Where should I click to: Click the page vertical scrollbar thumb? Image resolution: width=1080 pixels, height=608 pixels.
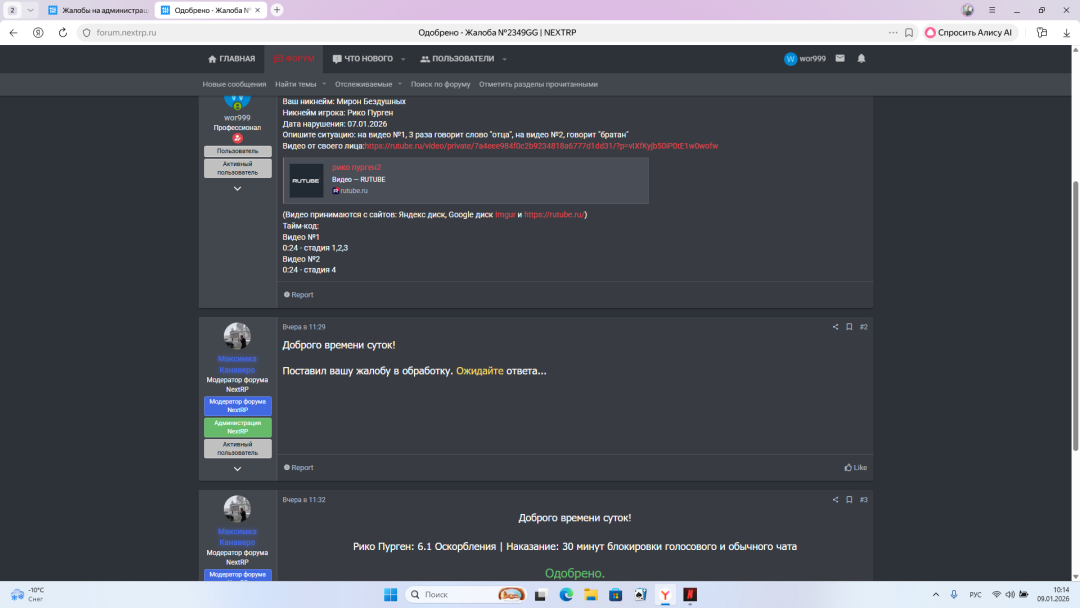[x=1075, y=315]
